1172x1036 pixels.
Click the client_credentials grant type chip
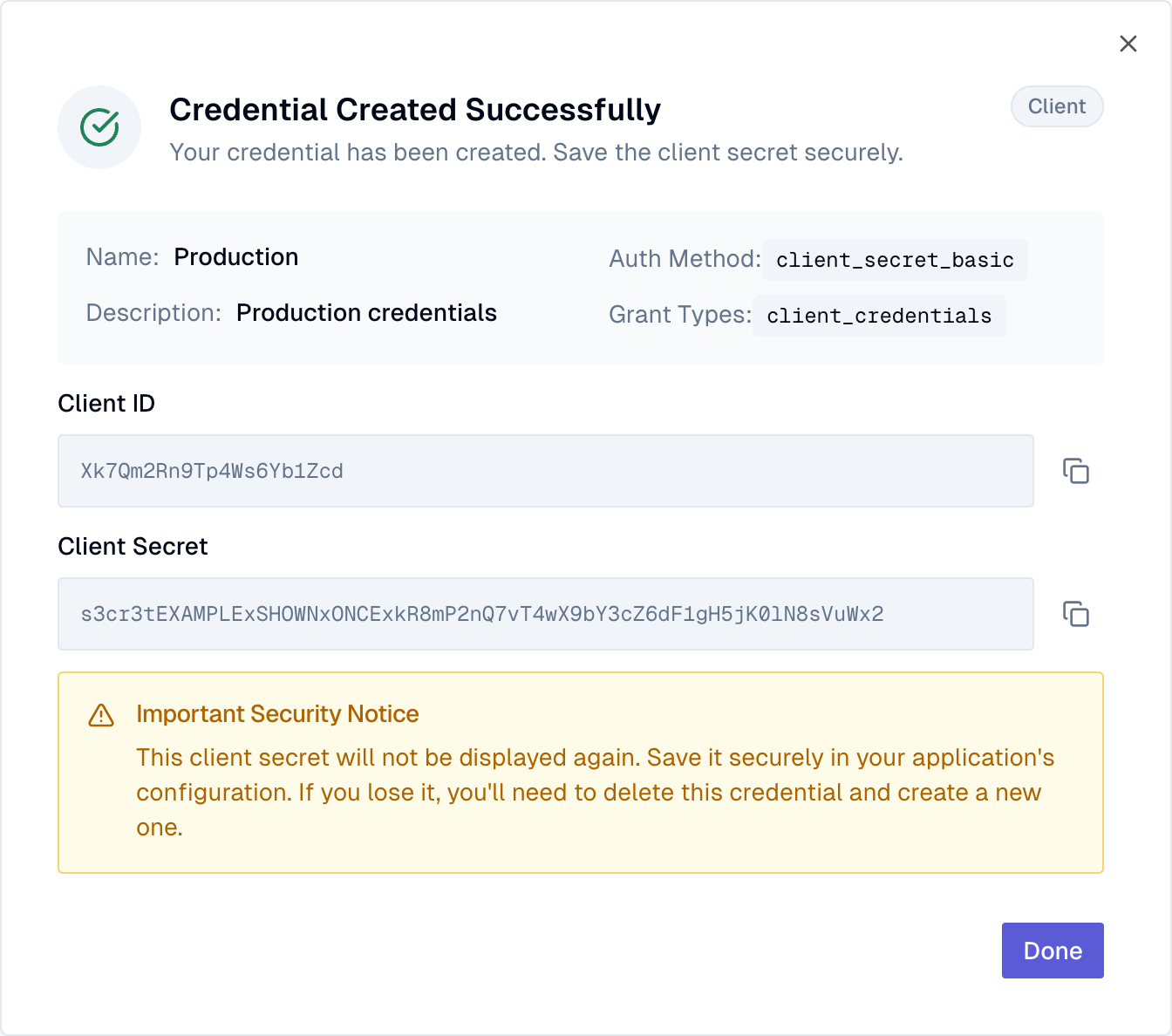(x=879, y=316)
